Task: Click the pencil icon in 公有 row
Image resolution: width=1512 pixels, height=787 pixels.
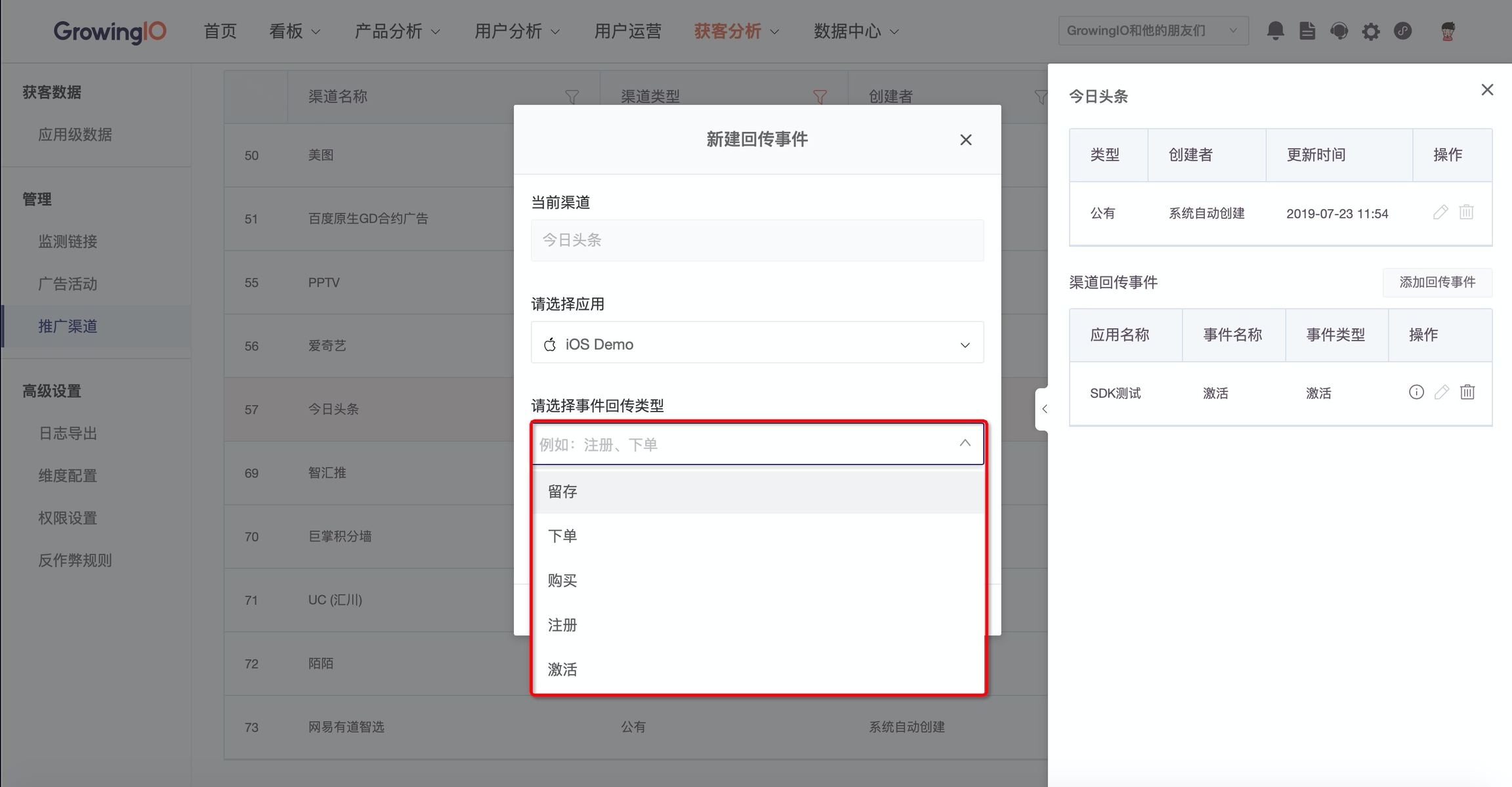Action: [1440, 212]
